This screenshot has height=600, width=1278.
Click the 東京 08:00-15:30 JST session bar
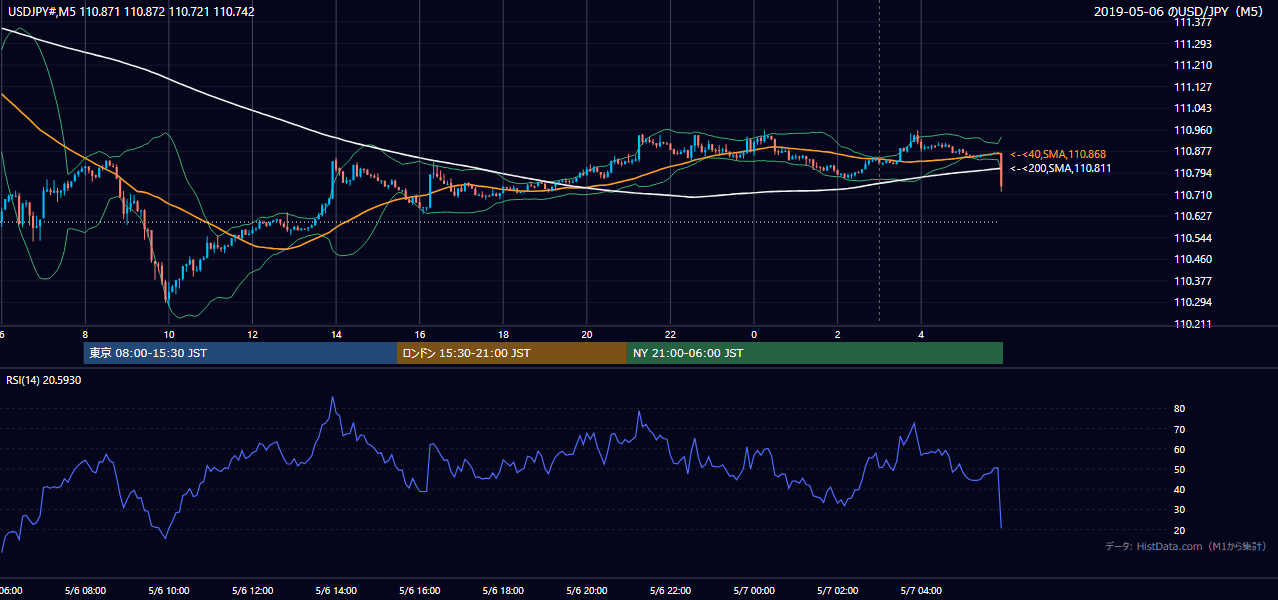[x=240, y=353]
